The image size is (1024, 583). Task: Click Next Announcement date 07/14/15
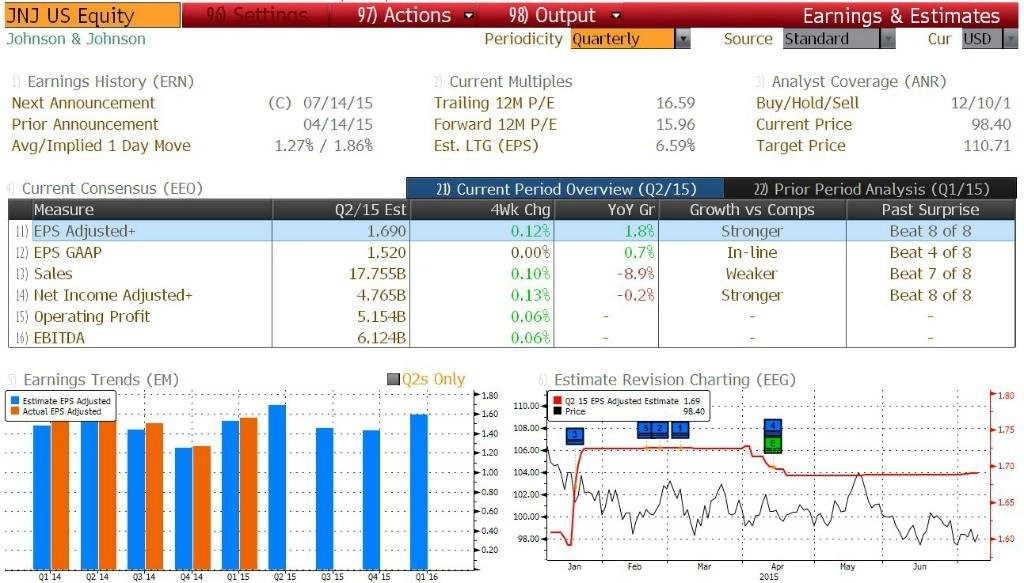point(338,103)
